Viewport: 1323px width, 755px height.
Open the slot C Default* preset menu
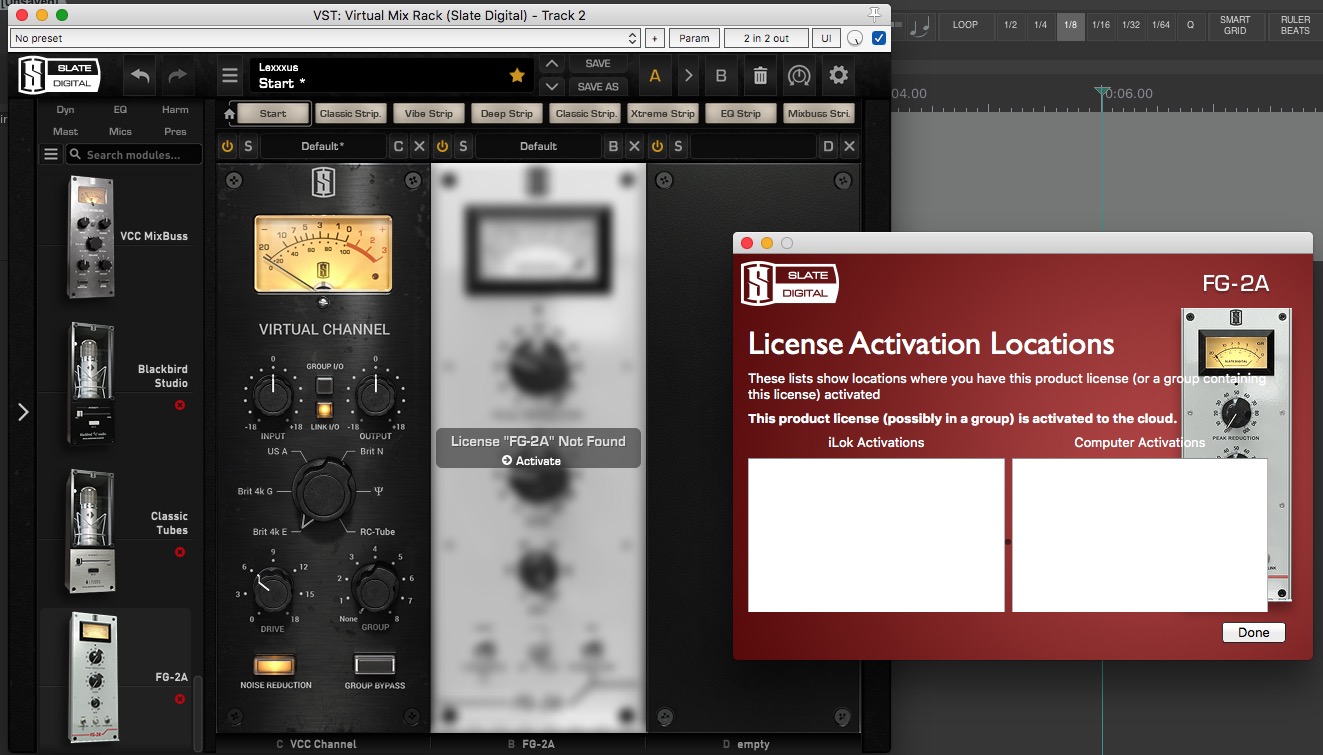click(x=323, y=147)
